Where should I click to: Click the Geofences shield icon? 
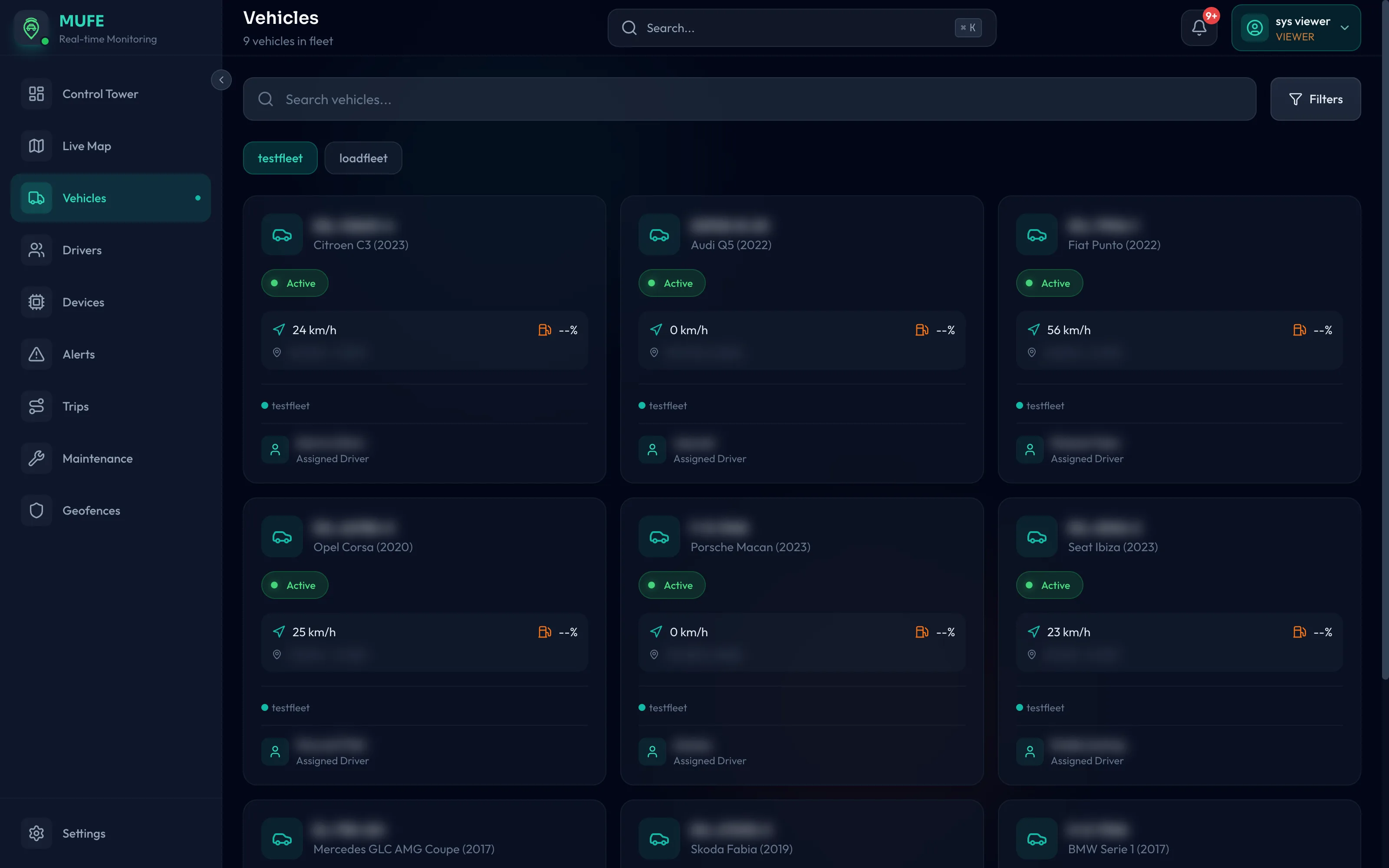(x=37, y=510)
